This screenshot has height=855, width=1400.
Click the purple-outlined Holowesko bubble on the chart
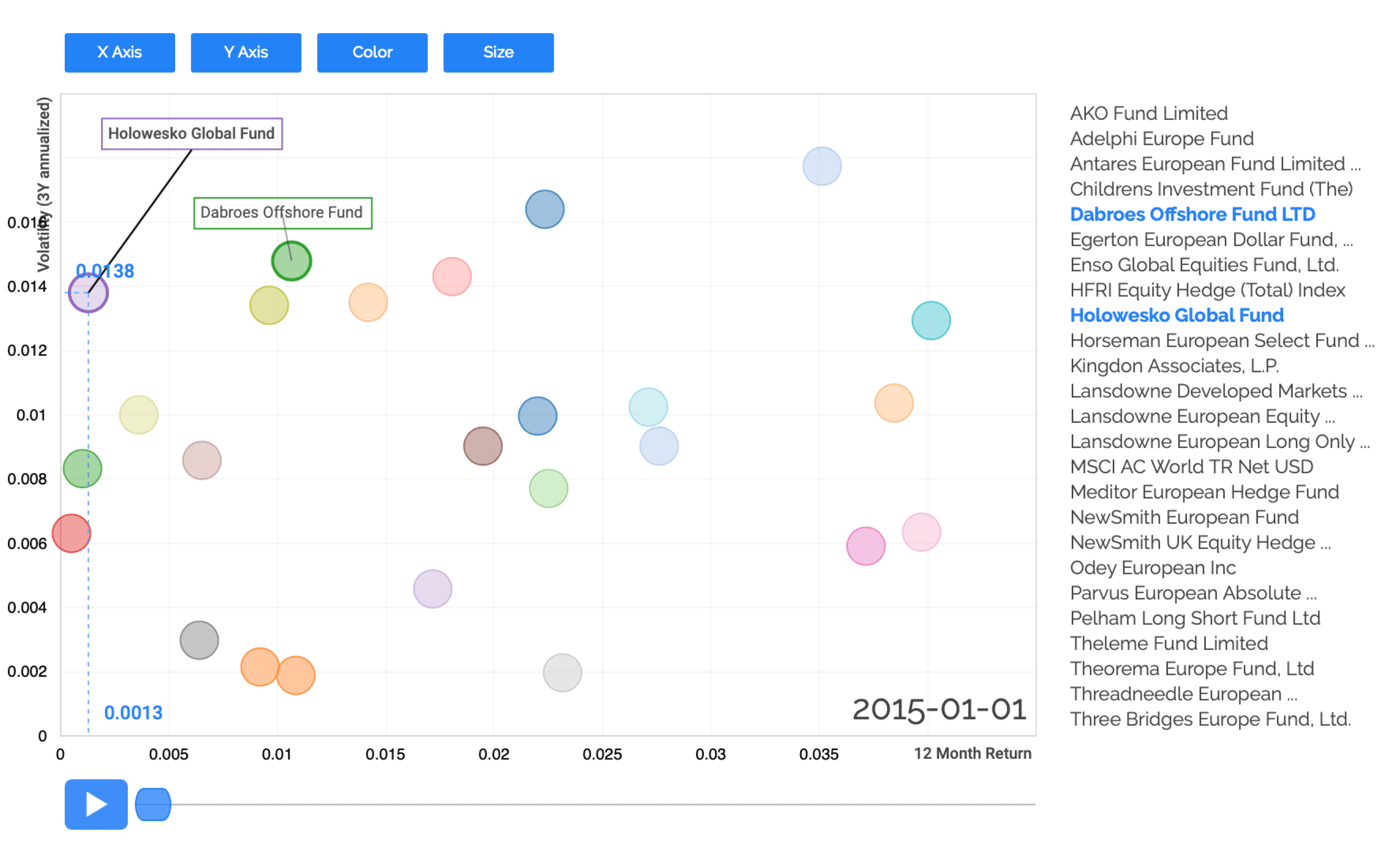88,293
